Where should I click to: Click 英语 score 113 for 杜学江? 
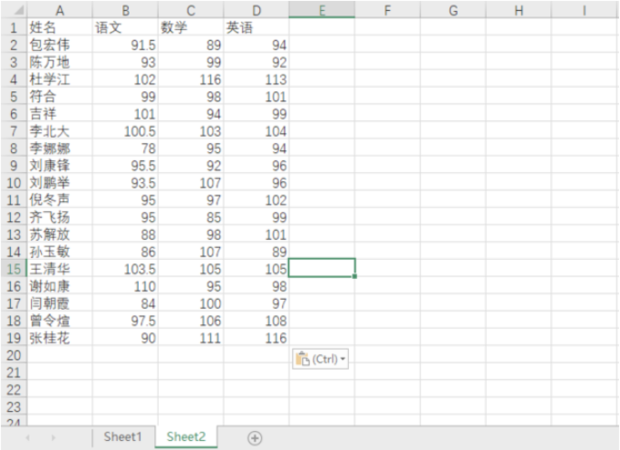click(x=257, y=79)
